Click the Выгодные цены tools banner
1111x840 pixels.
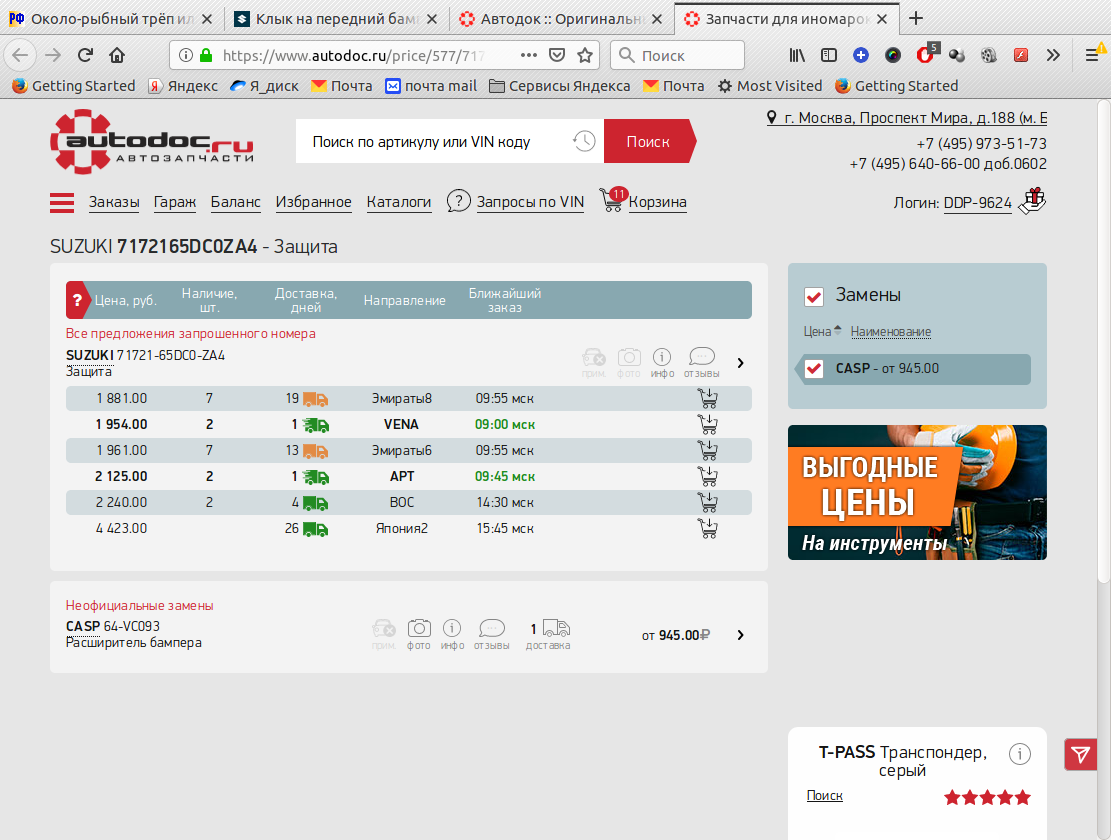point(917,492)
